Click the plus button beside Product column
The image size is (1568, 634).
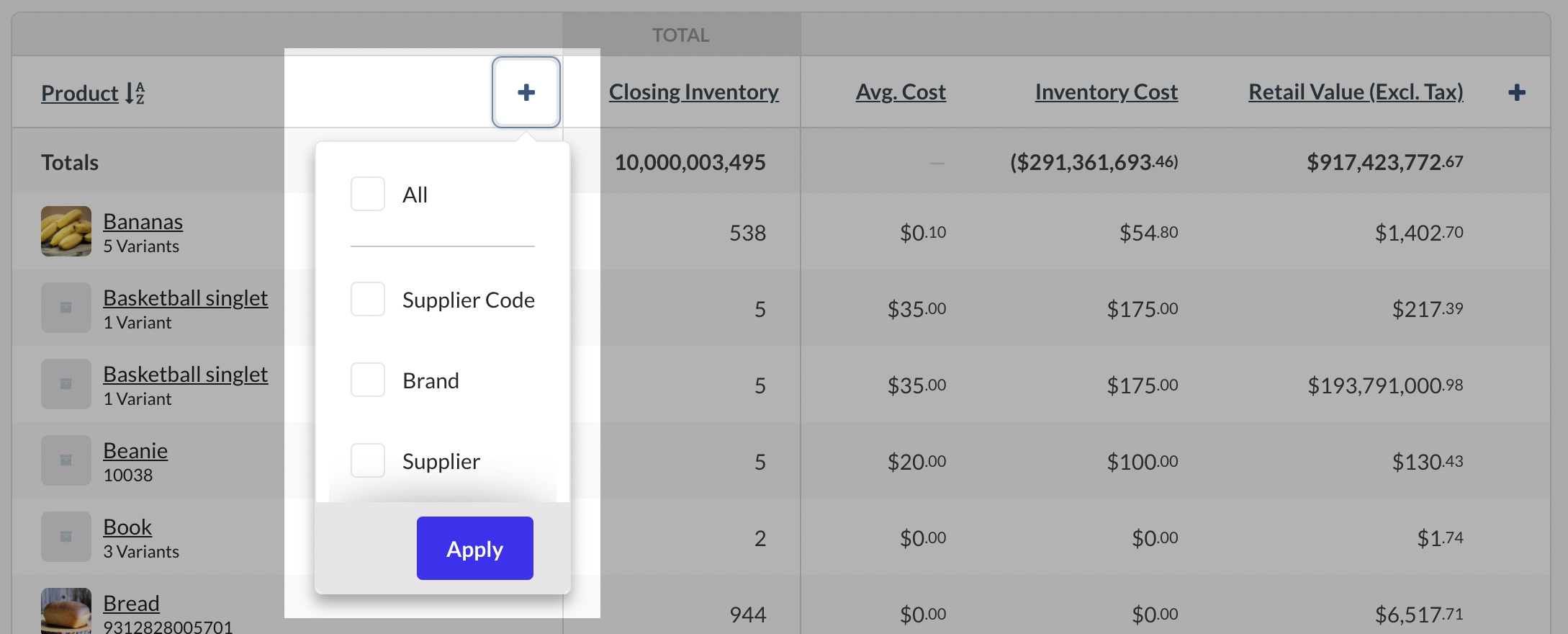[x=526, y=92]
